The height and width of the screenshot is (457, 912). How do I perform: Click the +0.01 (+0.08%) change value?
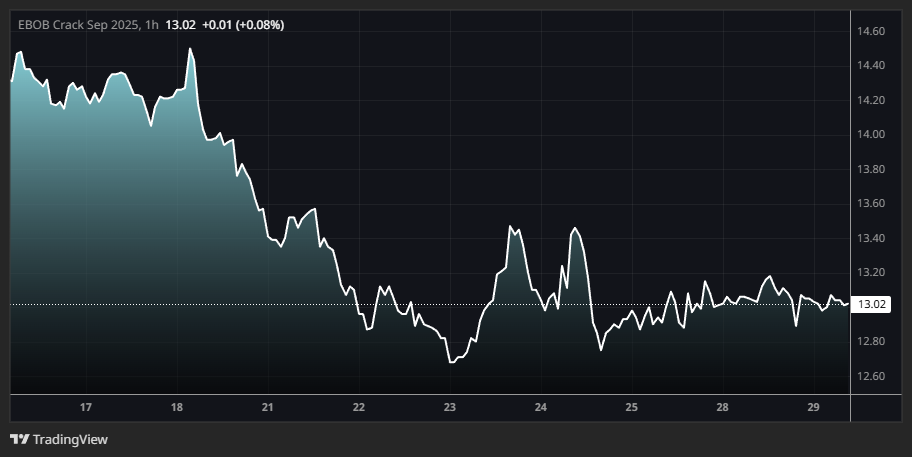point(243,24)
